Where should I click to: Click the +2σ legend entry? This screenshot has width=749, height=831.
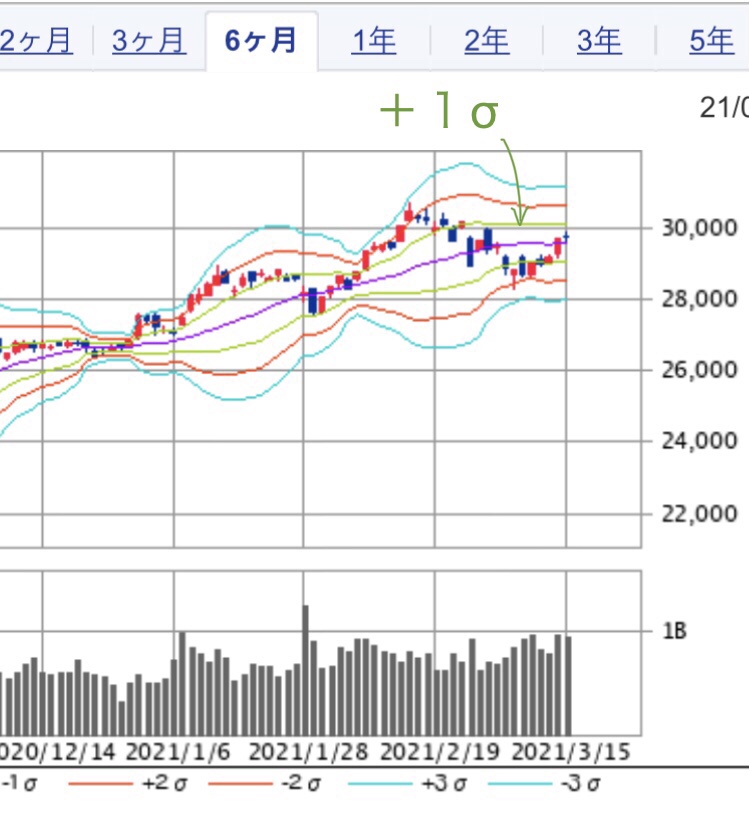[165, 783]
